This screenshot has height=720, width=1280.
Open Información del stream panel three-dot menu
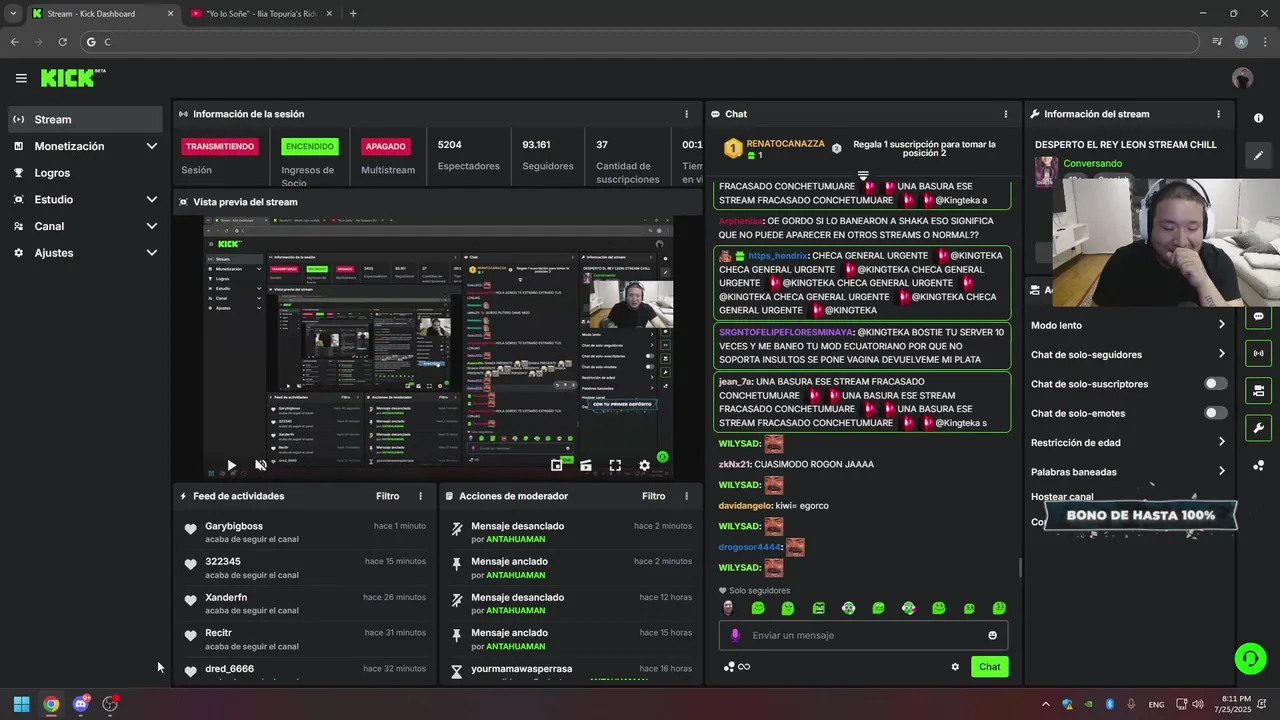[x=1218, y=114]
